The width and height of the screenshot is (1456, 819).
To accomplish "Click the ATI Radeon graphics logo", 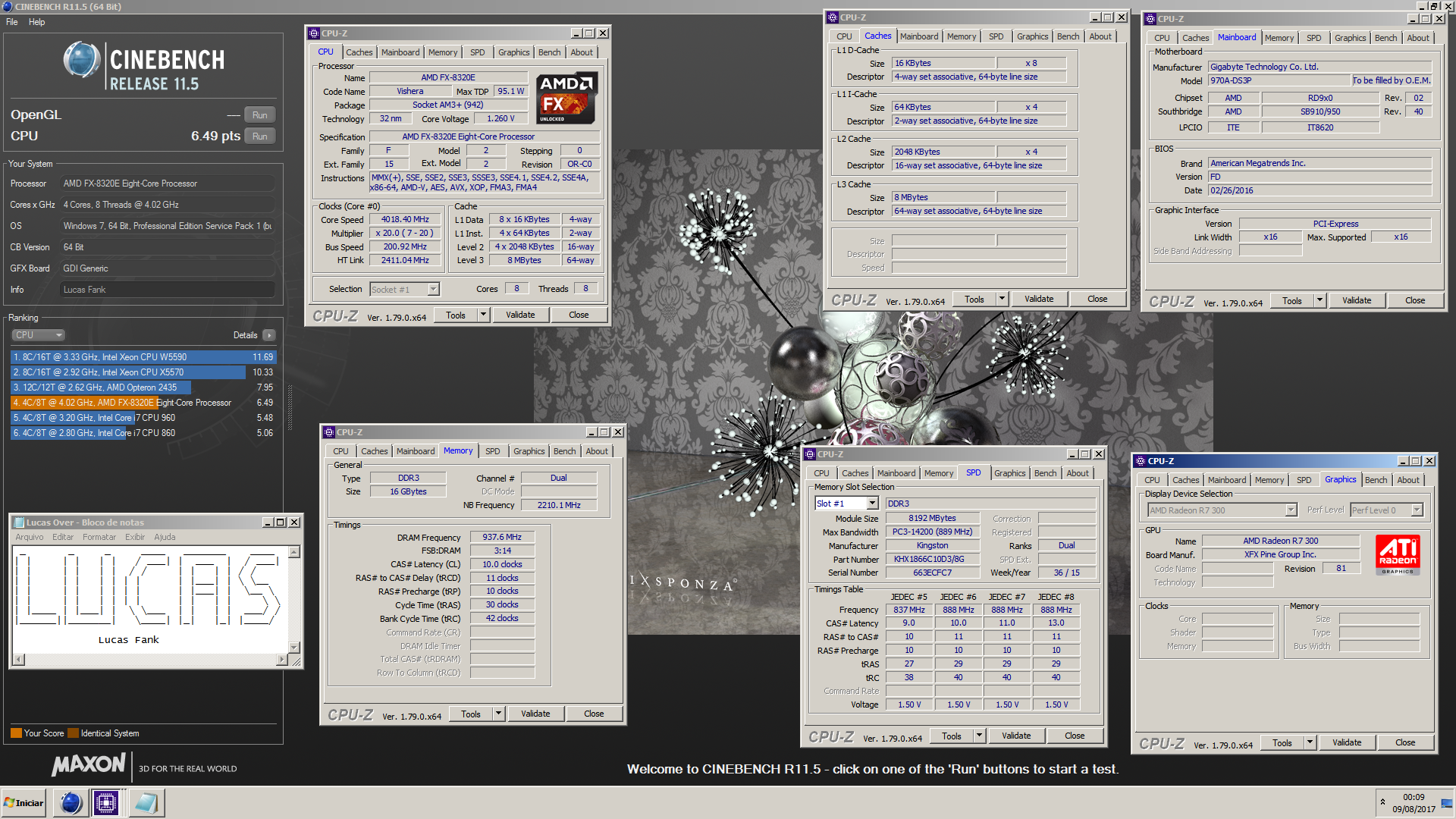I will coord(1398,555).
